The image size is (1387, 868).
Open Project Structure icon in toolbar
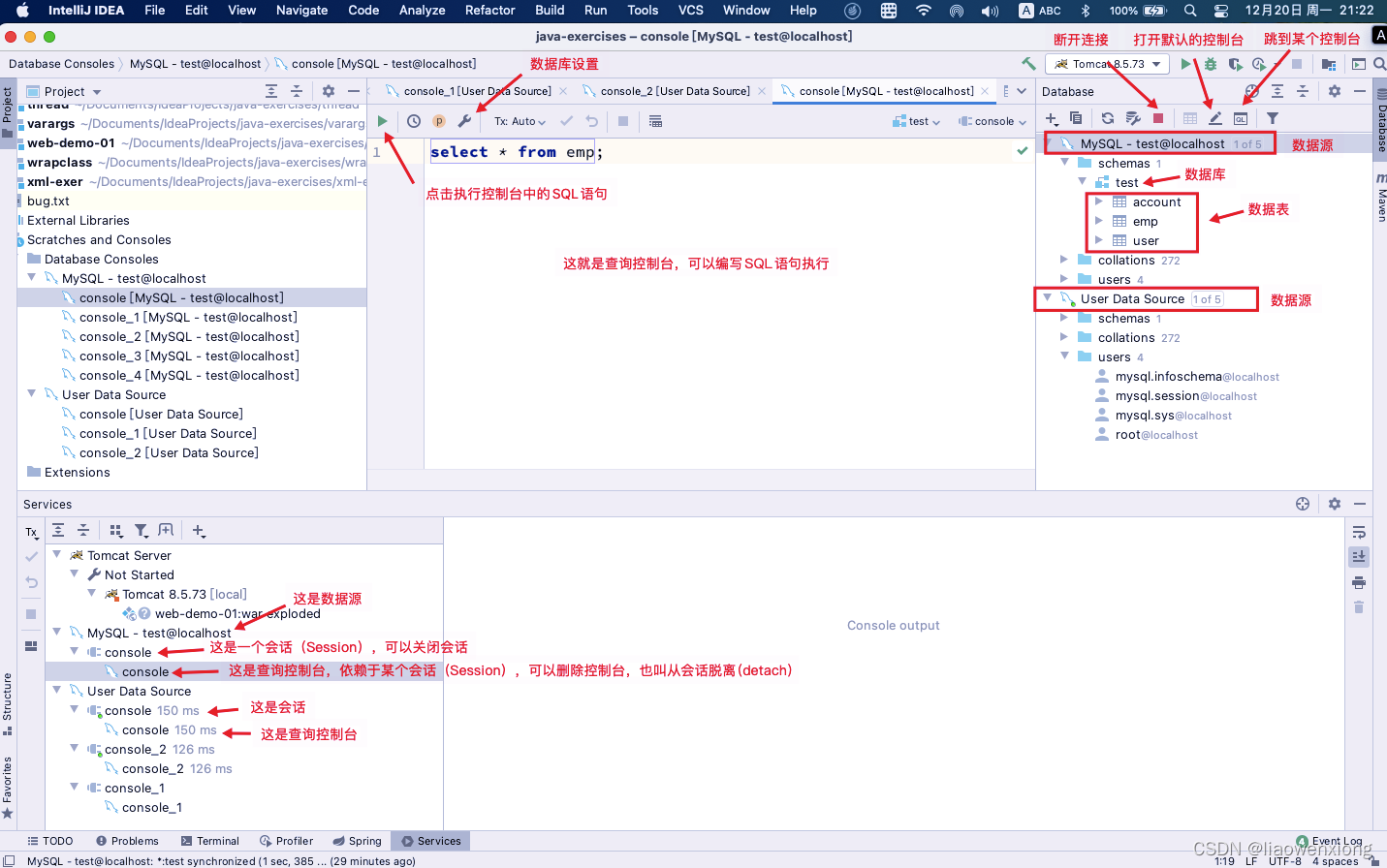[1329, 64]
